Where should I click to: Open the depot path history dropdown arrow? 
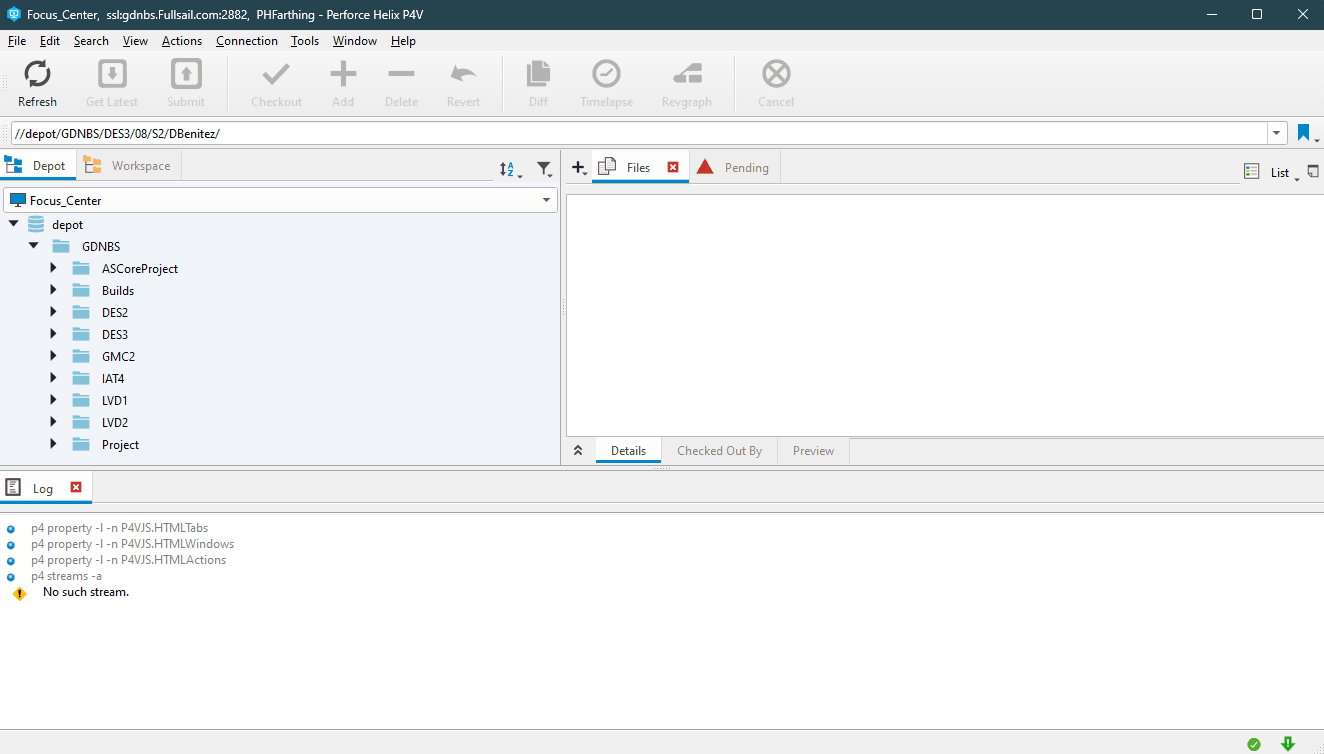pos(1277,133)
